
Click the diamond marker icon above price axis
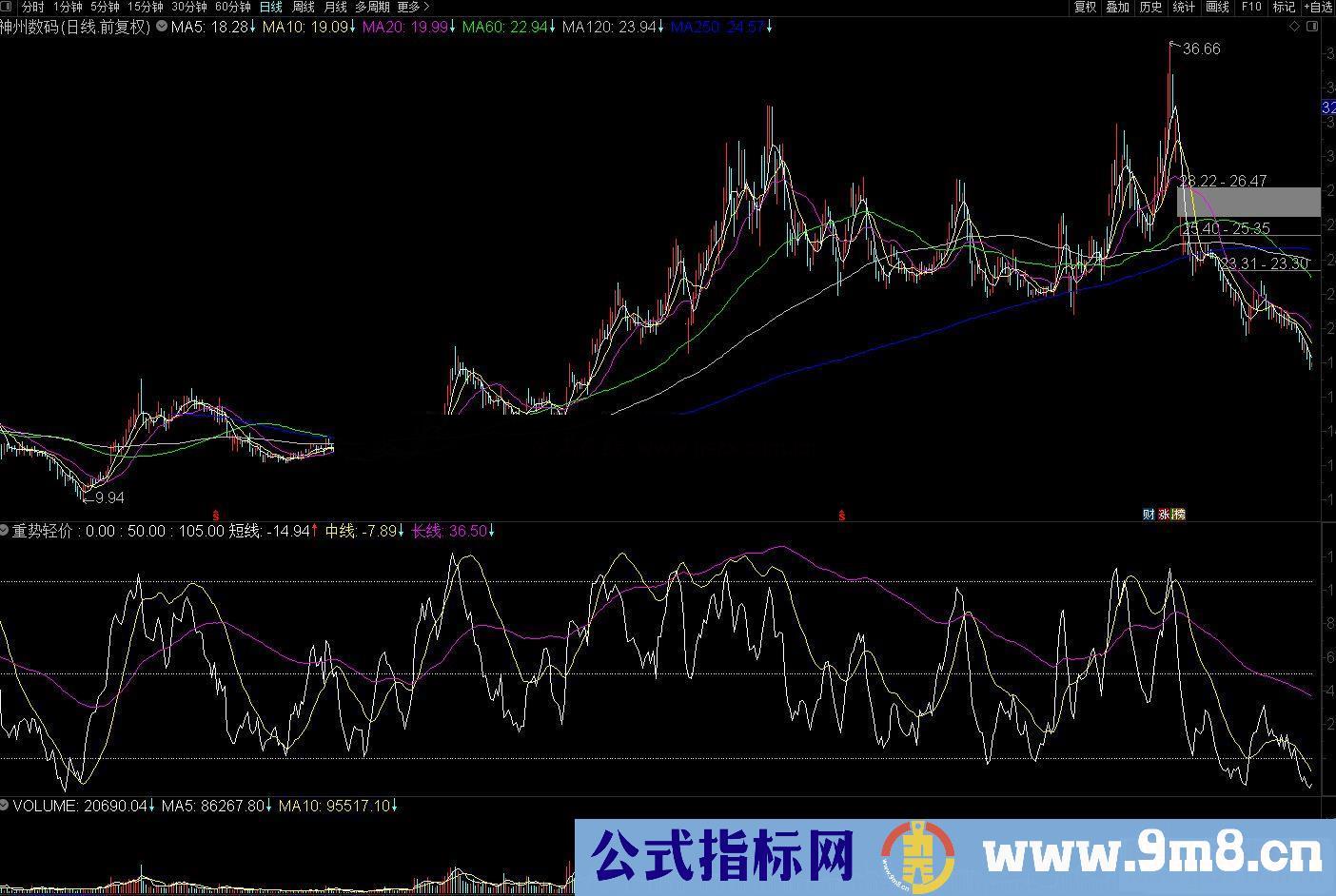click(x=1294, y=27)
